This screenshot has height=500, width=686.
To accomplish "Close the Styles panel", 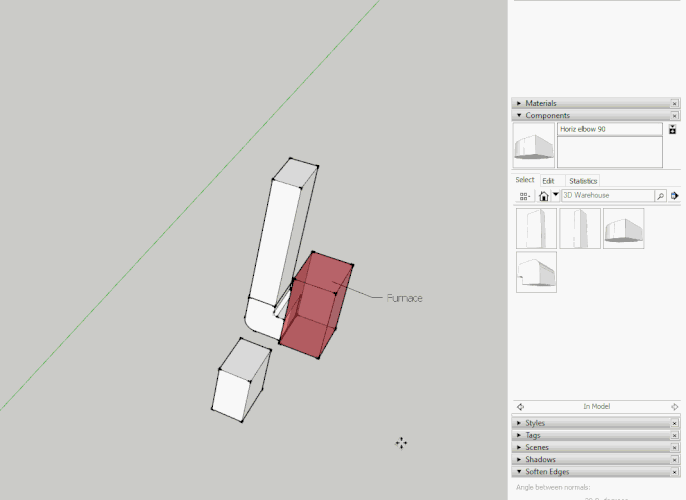I will click(x=674, y=423).
